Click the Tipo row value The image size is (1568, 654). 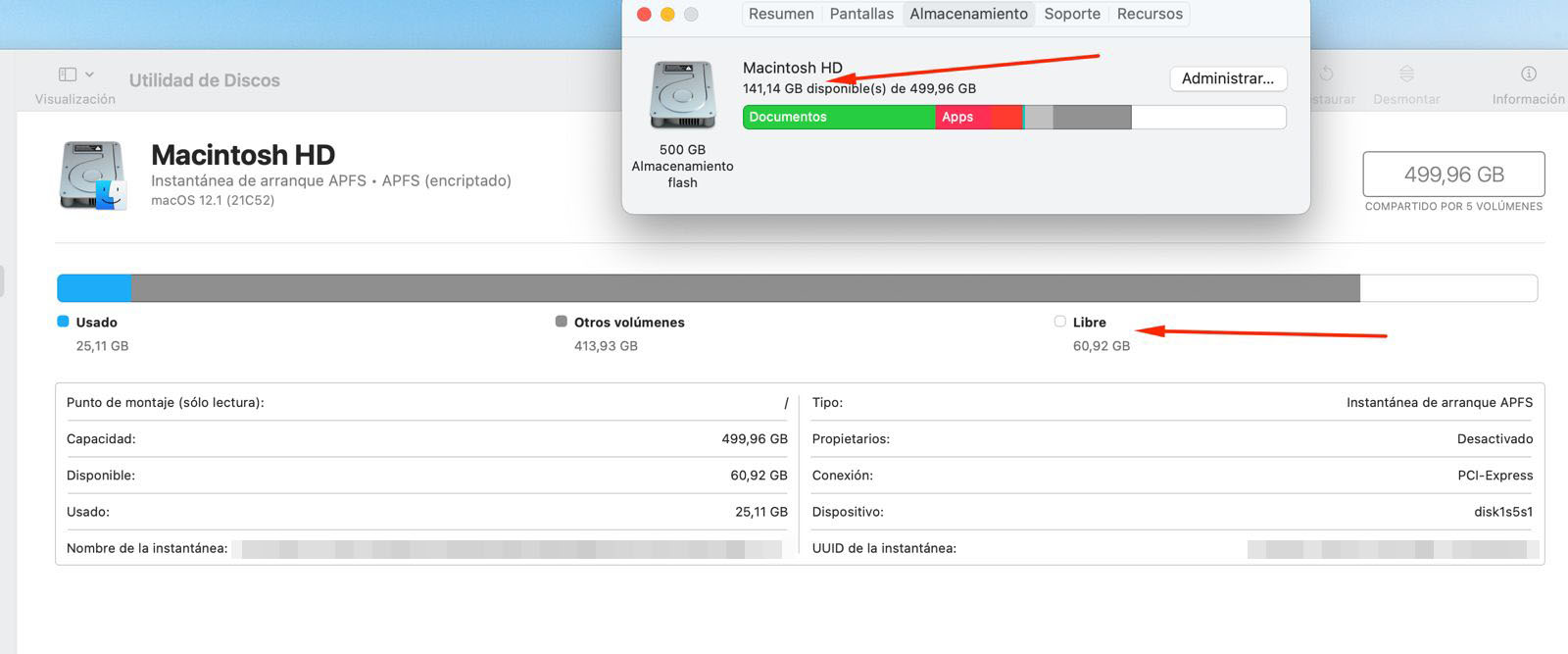[x=1440, y=403]
